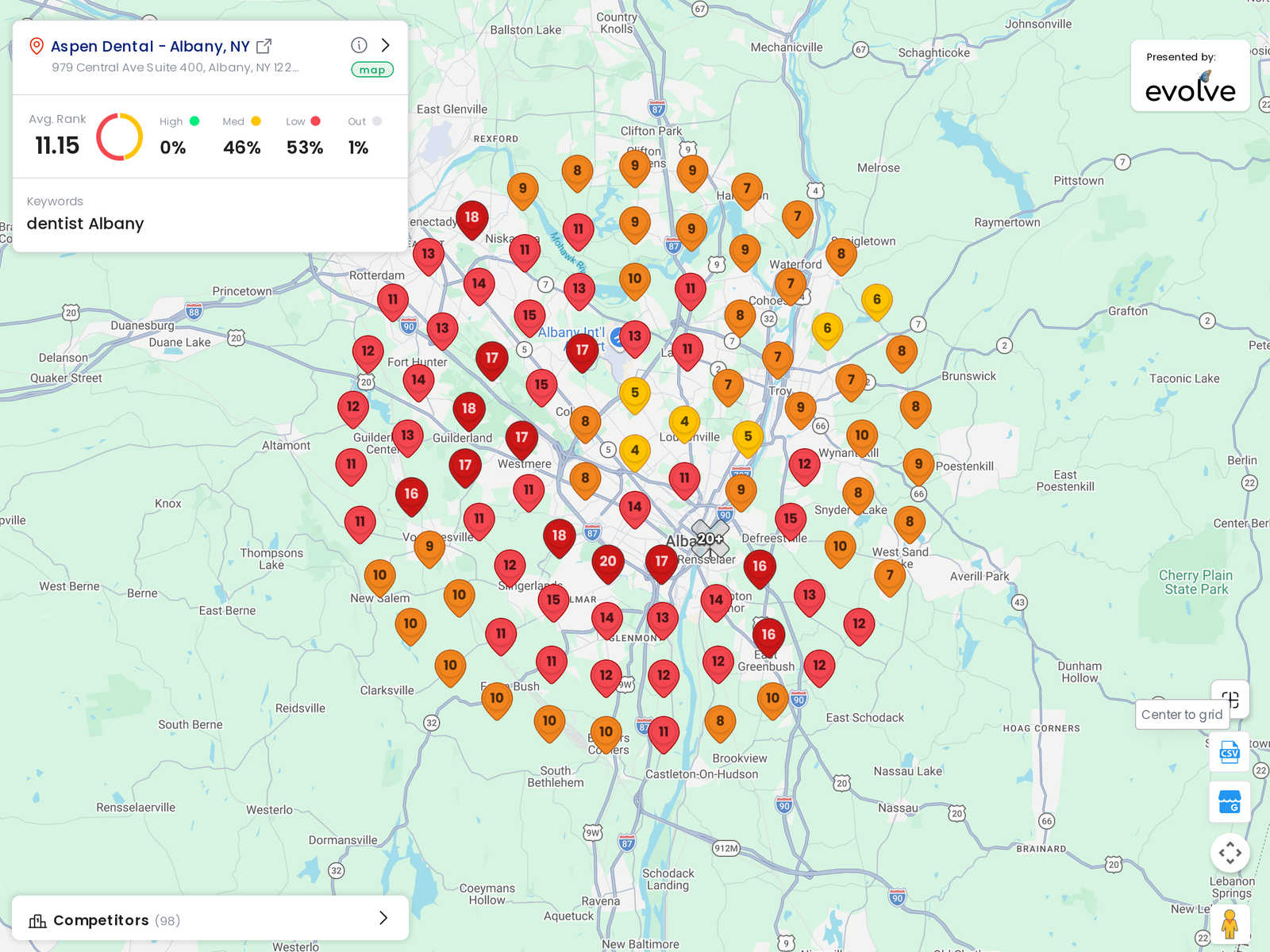Click the red Low rank dot
The width and height of the screenshot is (1270, 952).
tap(316, 121)
